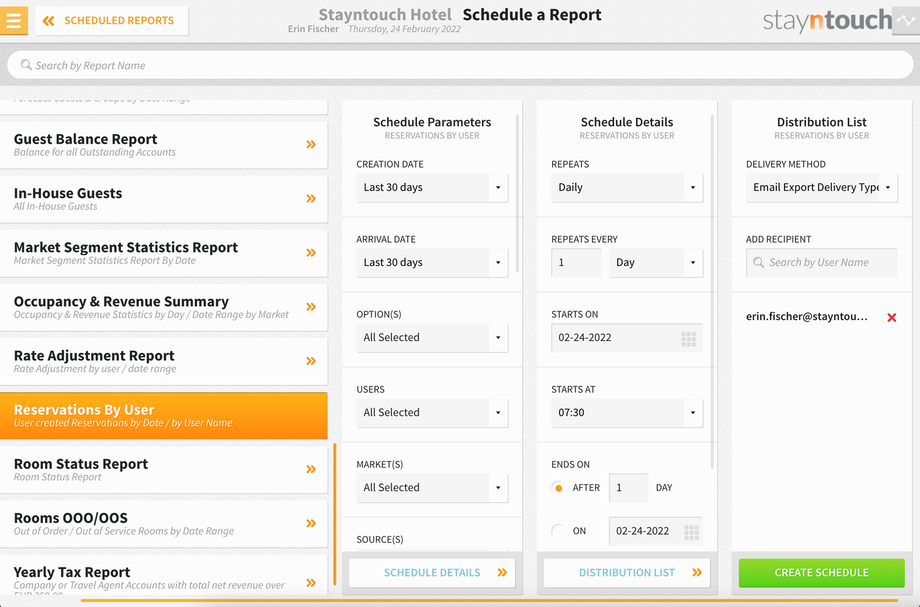Select the In-House Guests report title
The width and height of the screenshot is (920, 607).
(68, 193)
